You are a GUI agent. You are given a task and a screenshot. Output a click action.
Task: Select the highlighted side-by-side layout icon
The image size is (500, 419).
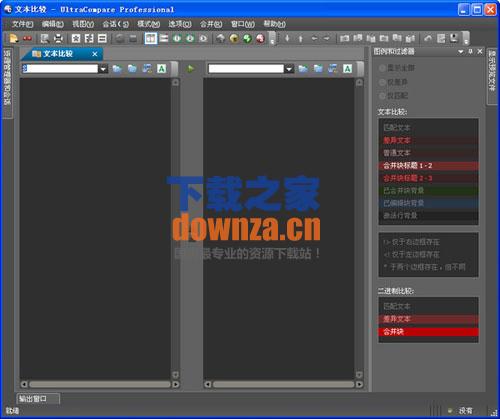point(151,38)
